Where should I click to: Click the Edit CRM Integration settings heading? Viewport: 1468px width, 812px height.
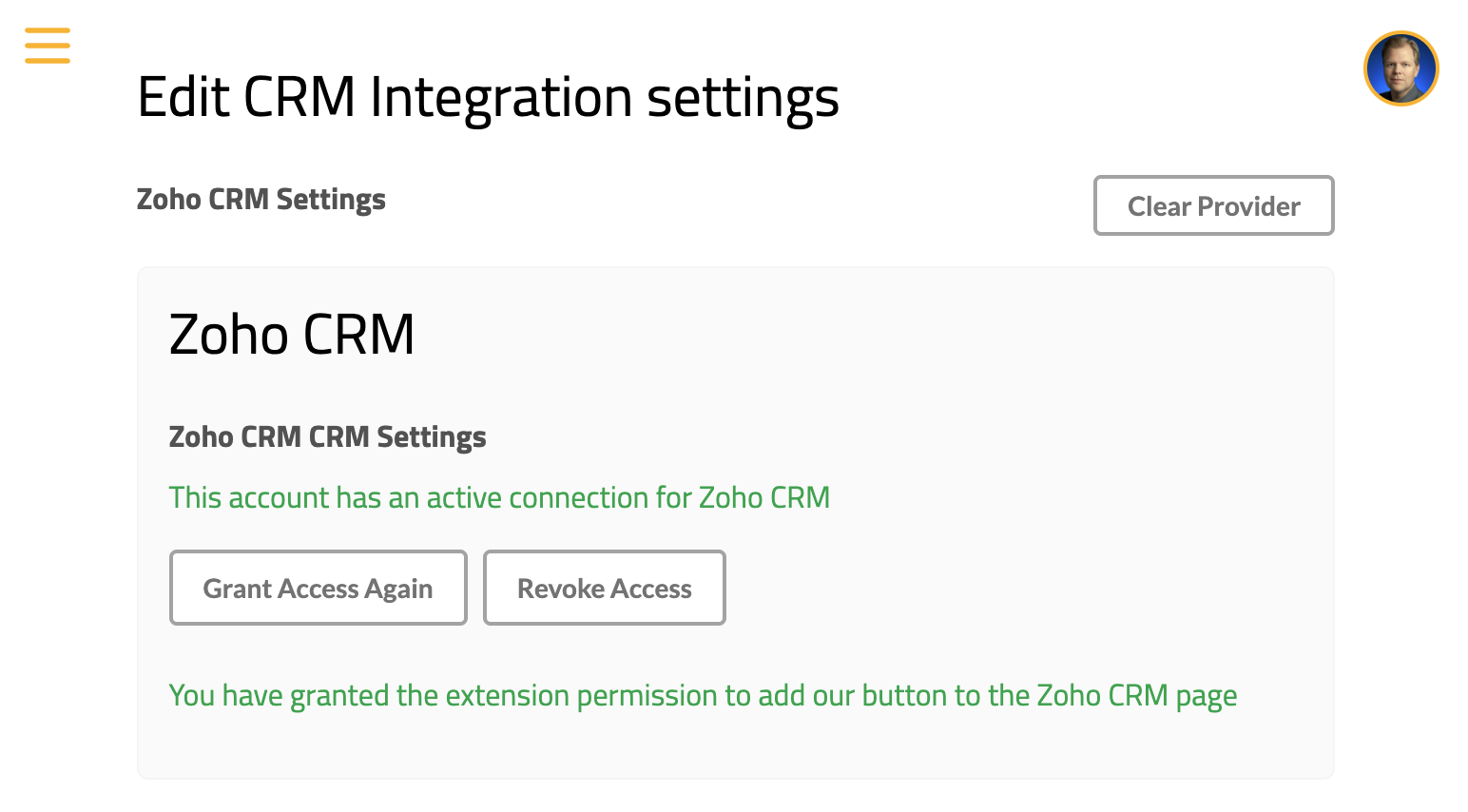click(488, 98)
